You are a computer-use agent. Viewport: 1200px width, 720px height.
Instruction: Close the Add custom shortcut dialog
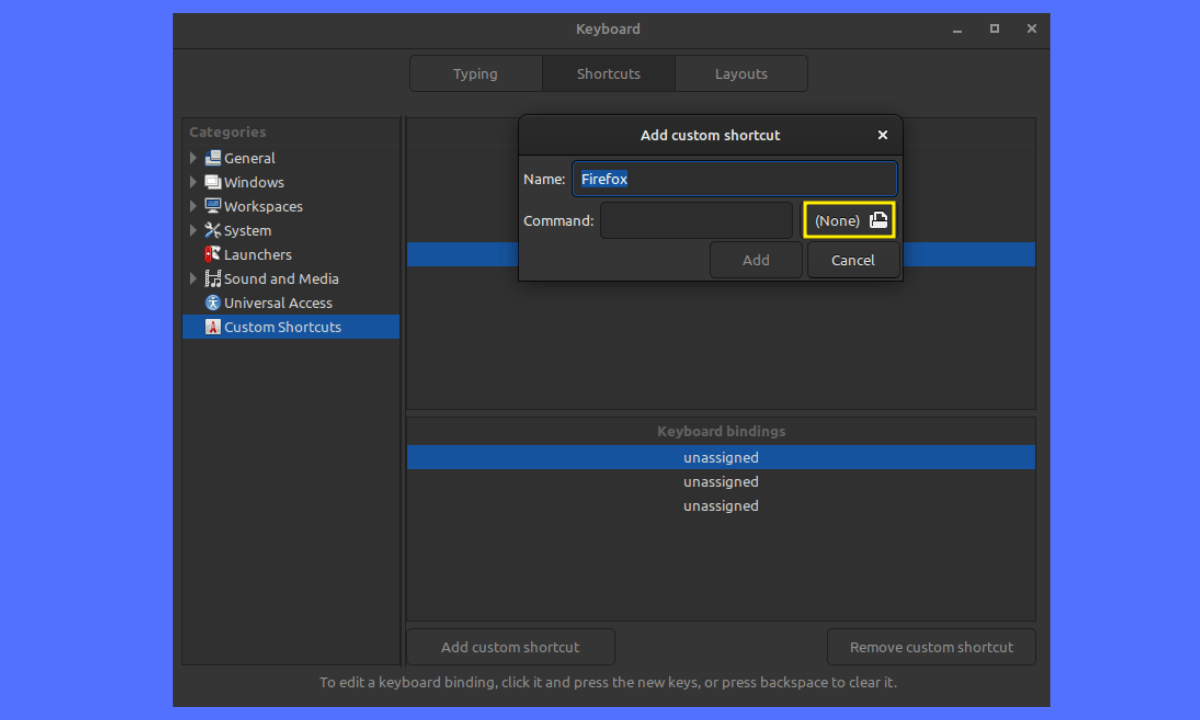pos(882,135)
